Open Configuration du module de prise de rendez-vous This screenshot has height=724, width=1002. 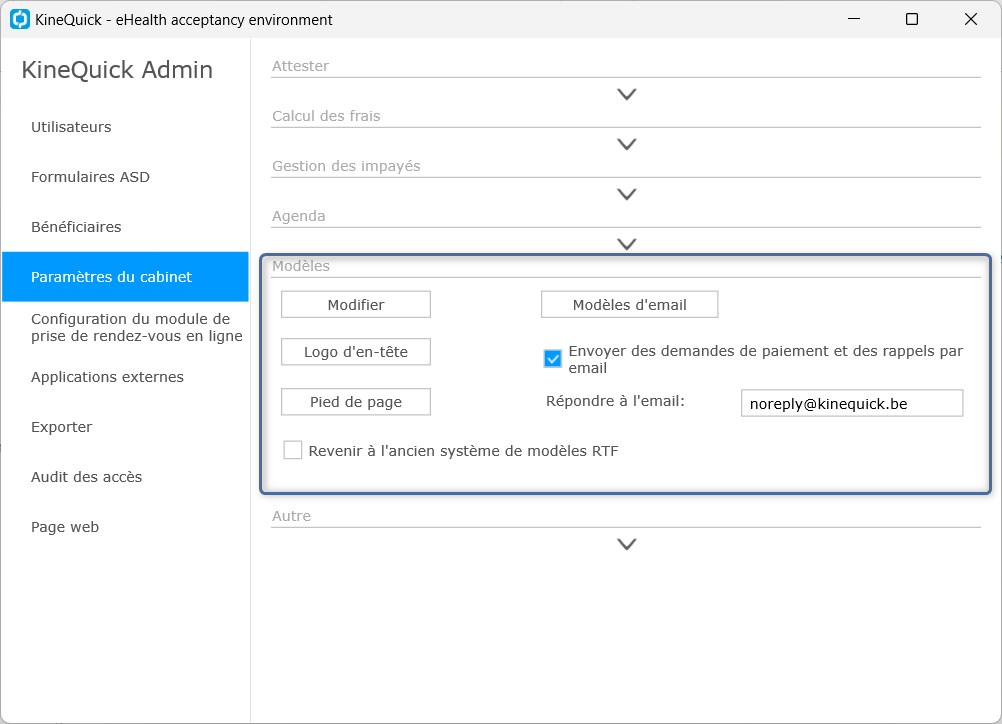click(x=137, y=327)
